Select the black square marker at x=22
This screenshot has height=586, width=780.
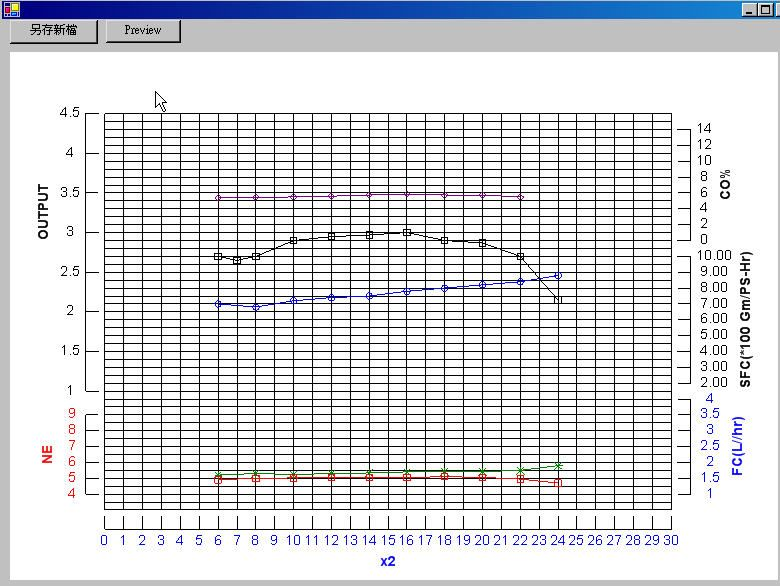(x=520, y=257)
